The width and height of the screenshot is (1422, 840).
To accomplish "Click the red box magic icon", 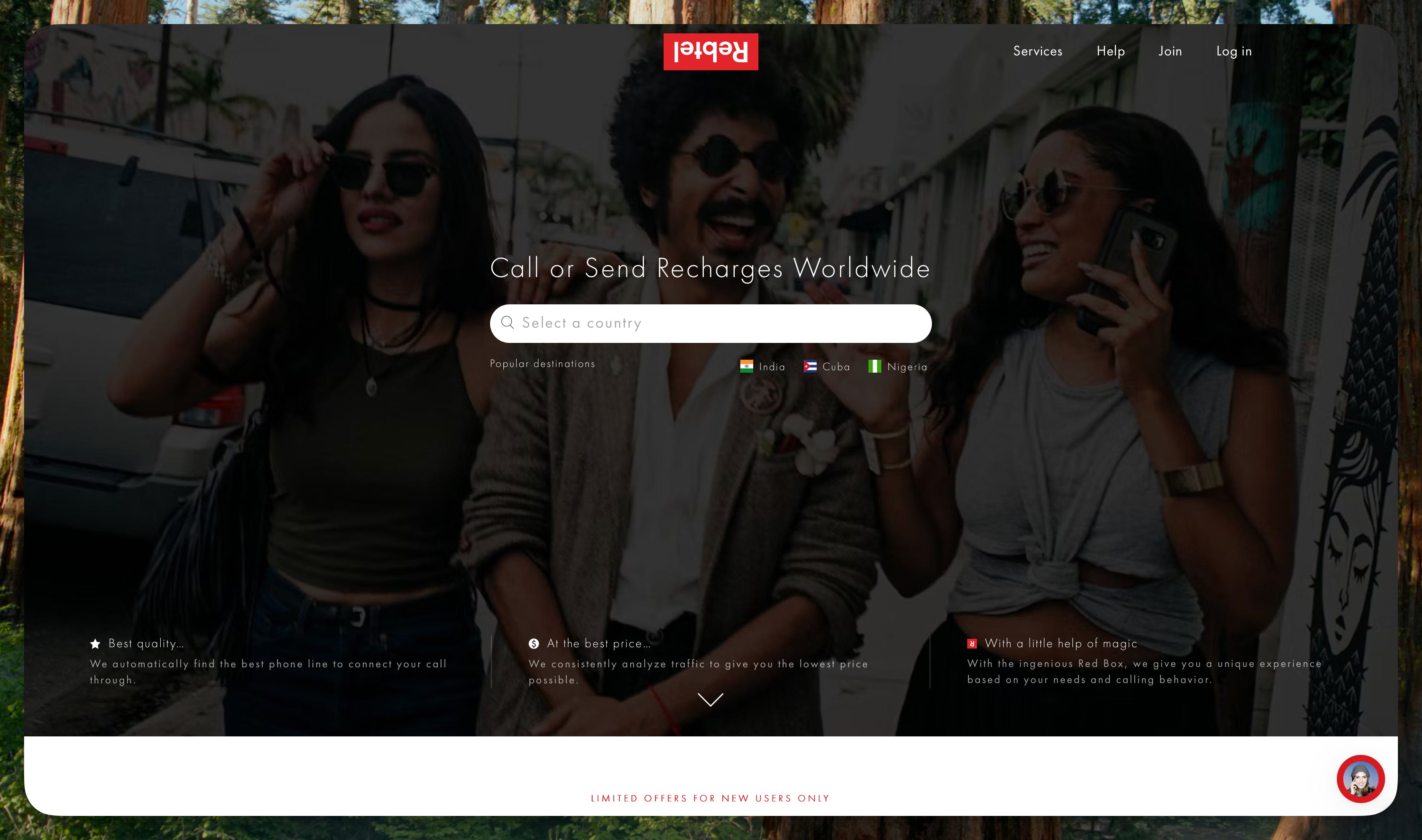I will point(972,644).
